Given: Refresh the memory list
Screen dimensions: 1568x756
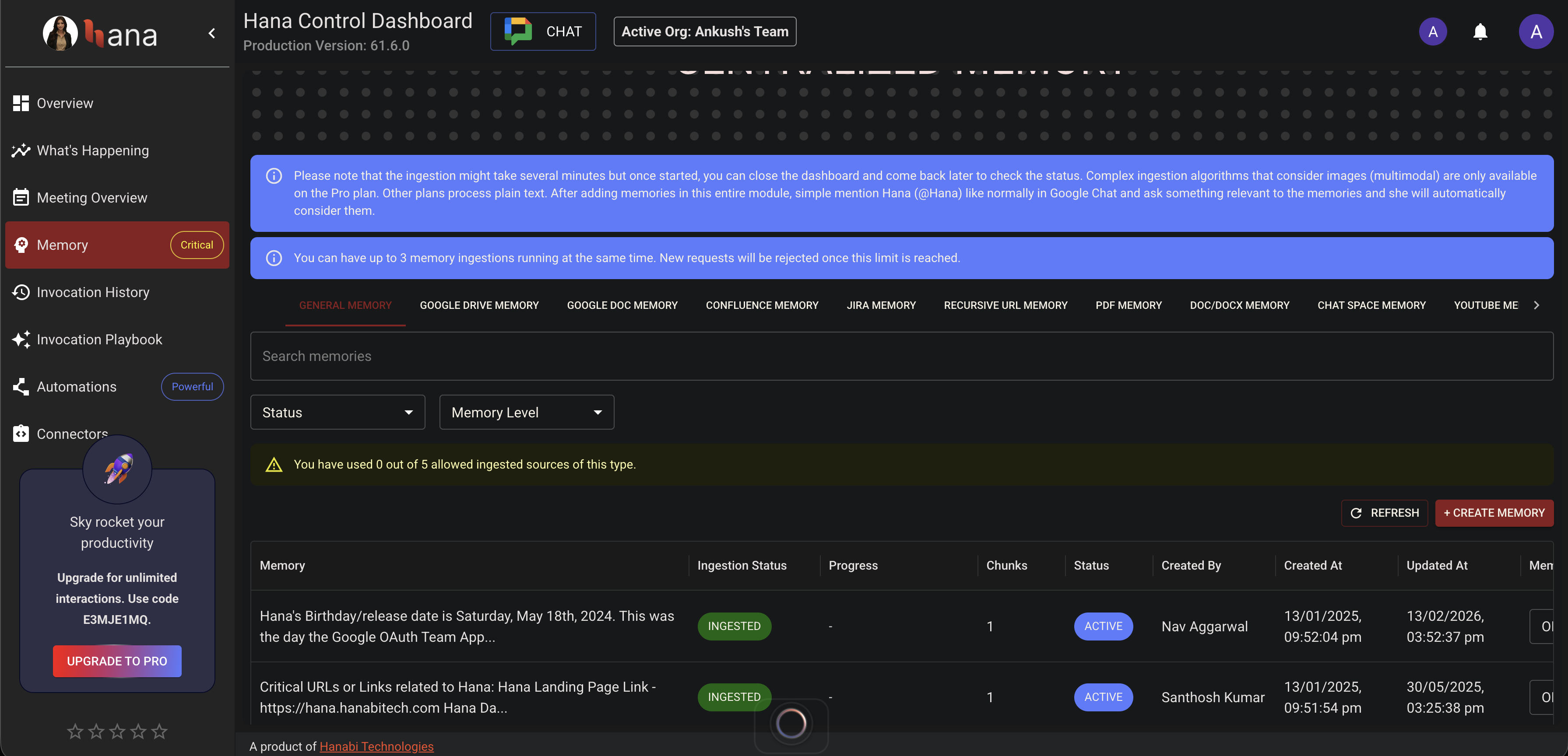Looking at the screenshot, I should pos(1384,513).
